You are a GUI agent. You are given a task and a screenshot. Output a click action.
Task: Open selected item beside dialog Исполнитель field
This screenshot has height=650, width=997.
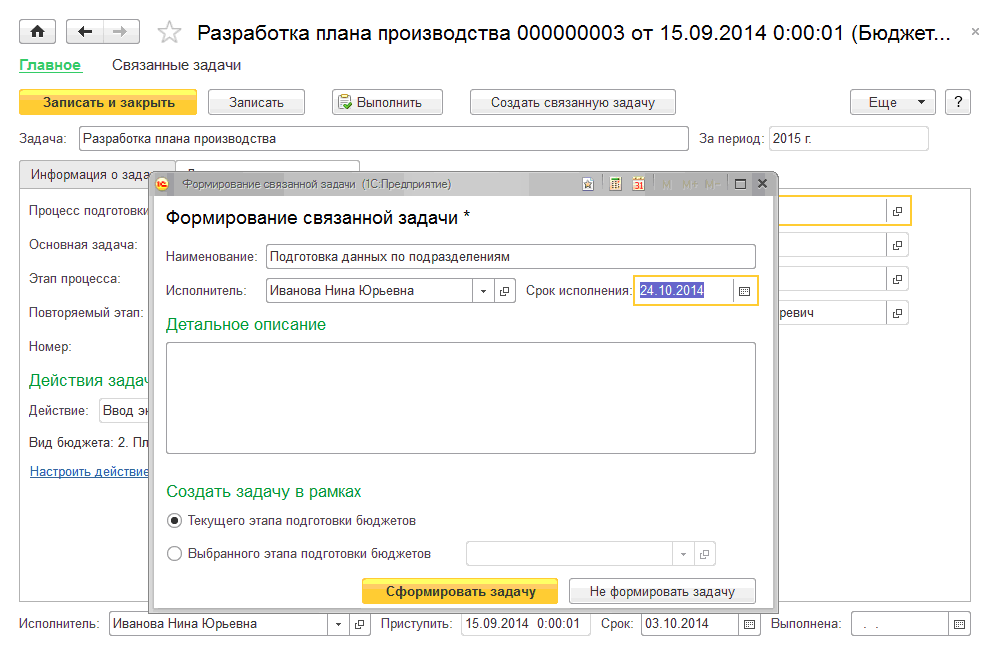[505, 291]
